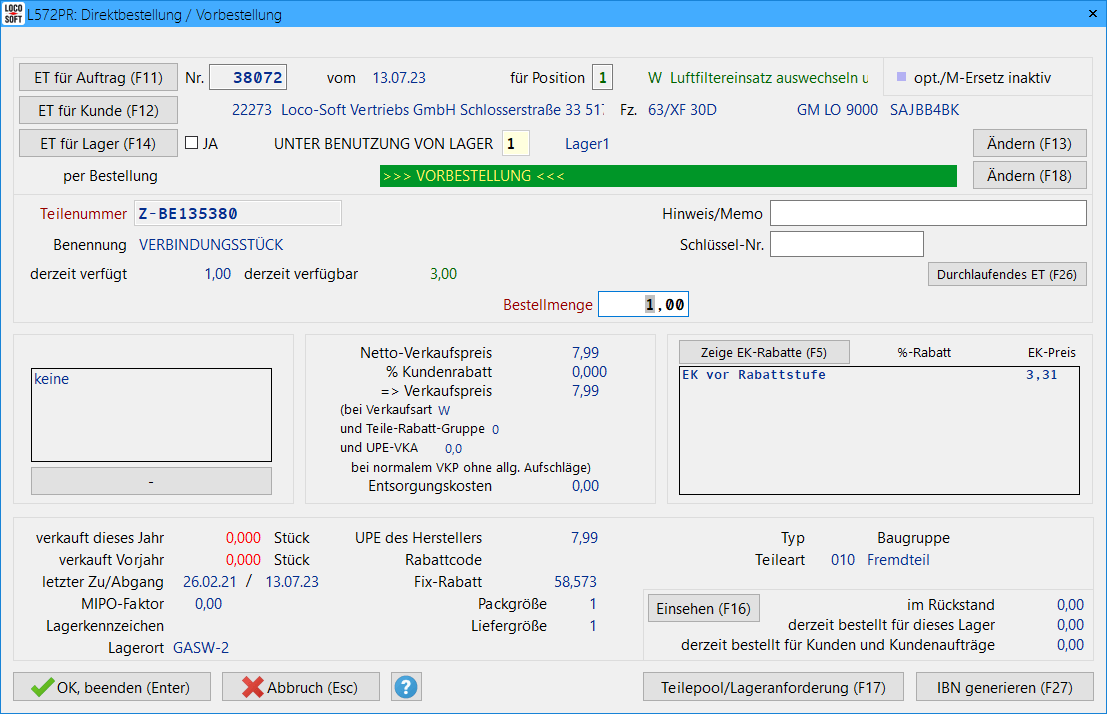Click the Loco-Soft logo in title bar

[x=14, y=14]
